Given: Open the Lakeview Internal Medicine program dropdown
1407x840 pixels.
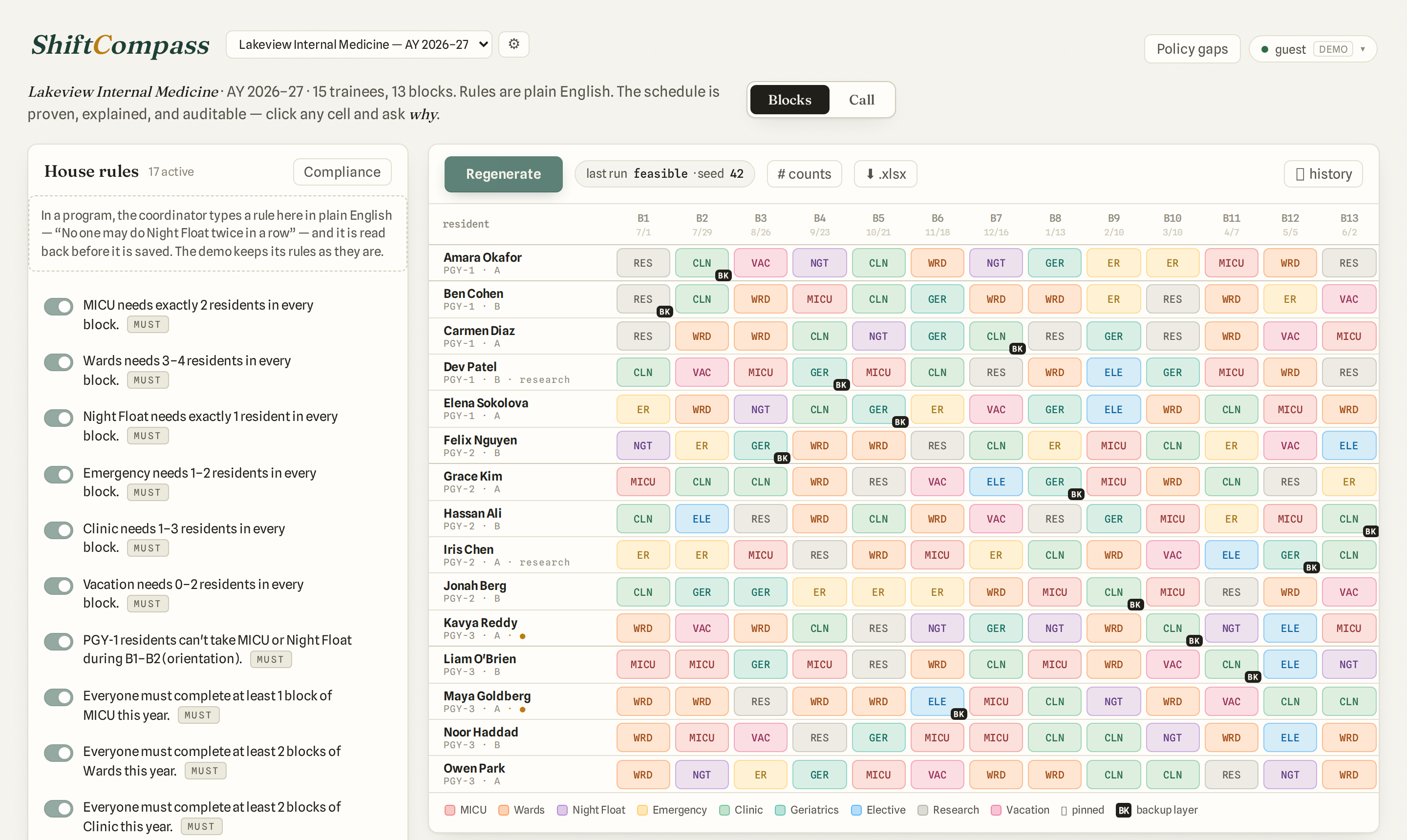Looking at the screenshot, I should 359,44.
